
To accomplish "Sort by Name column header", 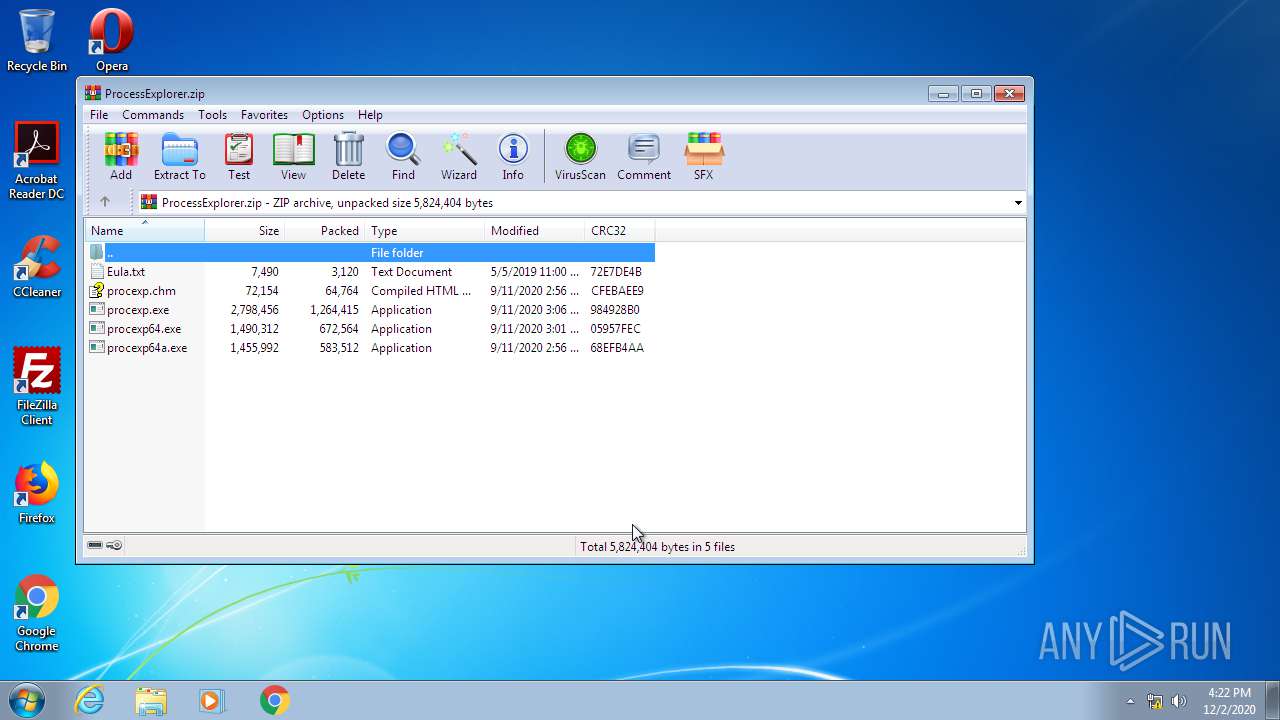I will pos(145,231).
